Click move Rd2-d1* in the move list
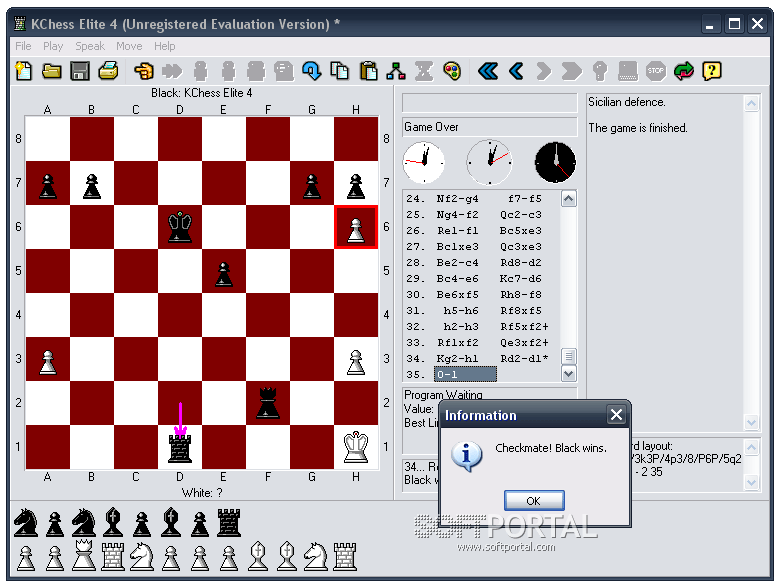Viewport: 778px width, 585px height. pos(524,358)
